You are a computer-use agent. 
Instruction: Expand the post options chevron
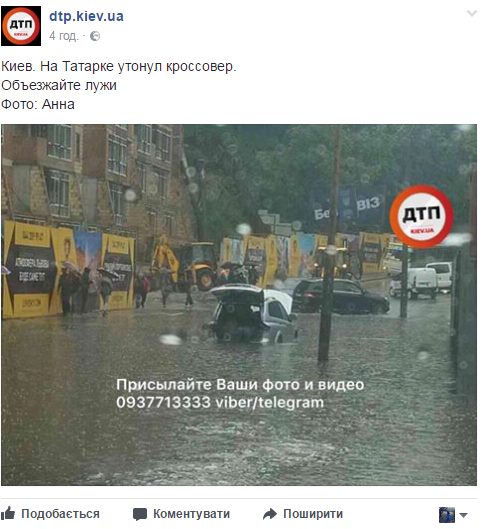click(x=472, y=13)
